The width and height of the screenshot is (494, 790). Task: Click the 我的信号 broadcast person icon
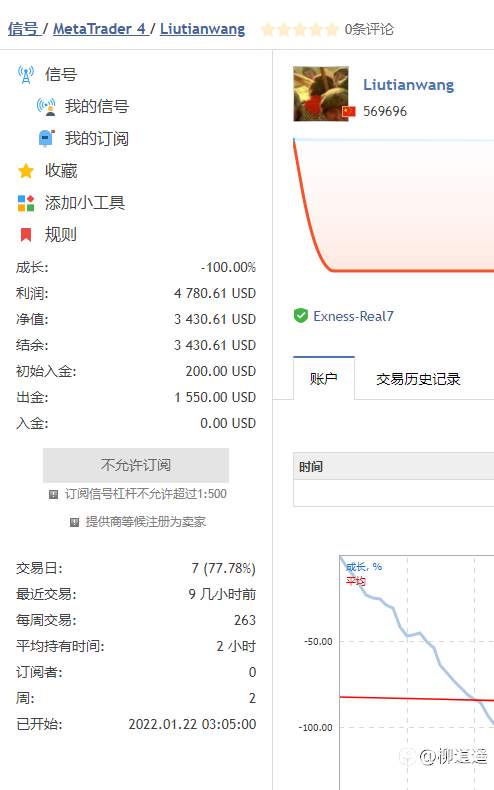[46, 106]
